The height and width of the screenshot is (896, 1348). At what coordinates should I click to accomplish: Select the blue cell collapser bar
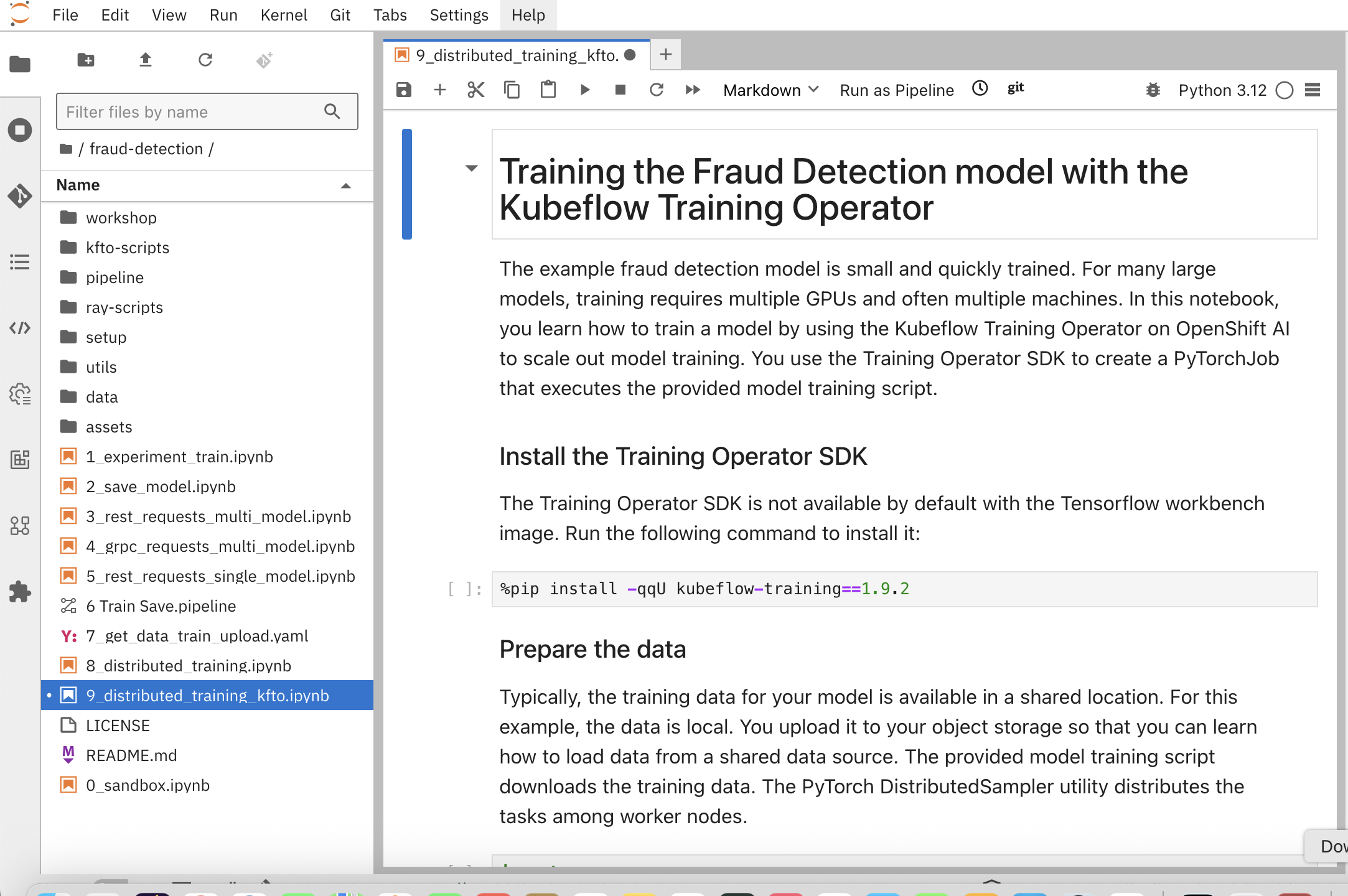407,184
